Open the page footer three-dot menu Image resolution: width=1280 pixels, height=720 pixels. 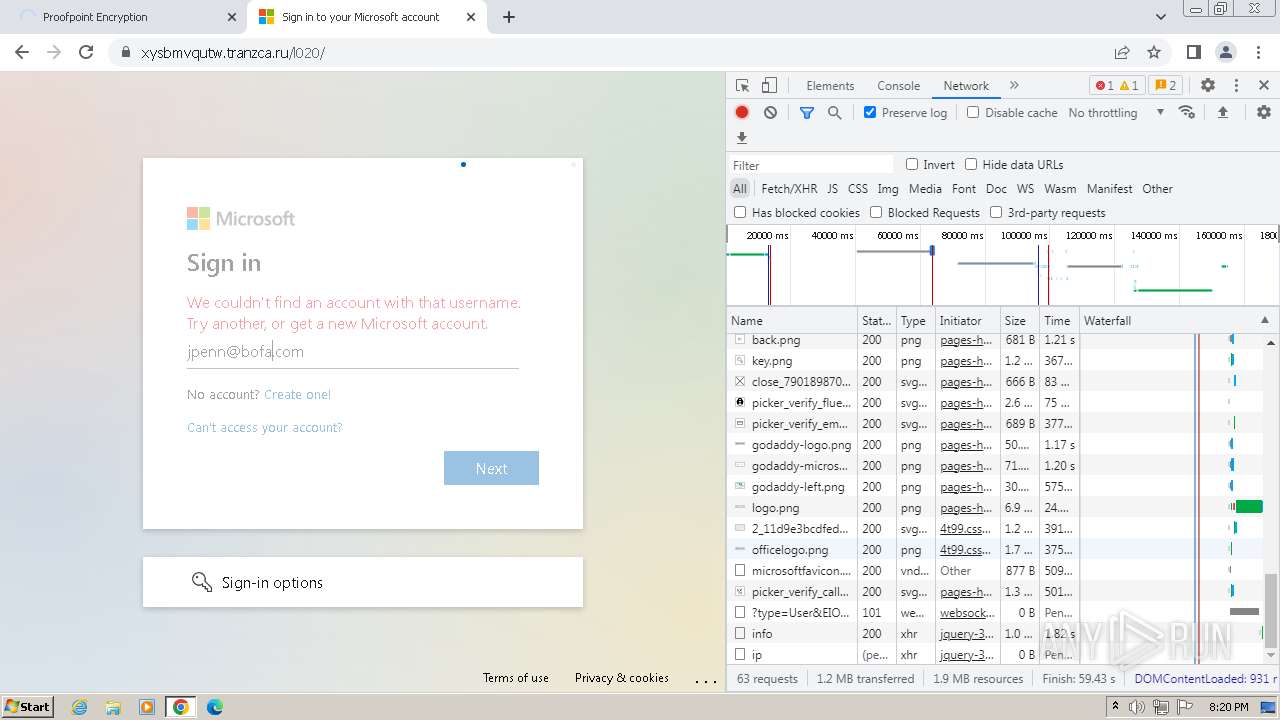[x=706, y=680]
